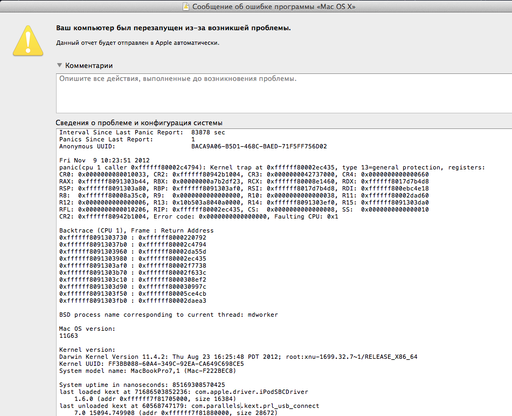This screenshot has width=512, height=416.
Task: Click the Mac OS version value 11G63
Action: coord(68,336)
